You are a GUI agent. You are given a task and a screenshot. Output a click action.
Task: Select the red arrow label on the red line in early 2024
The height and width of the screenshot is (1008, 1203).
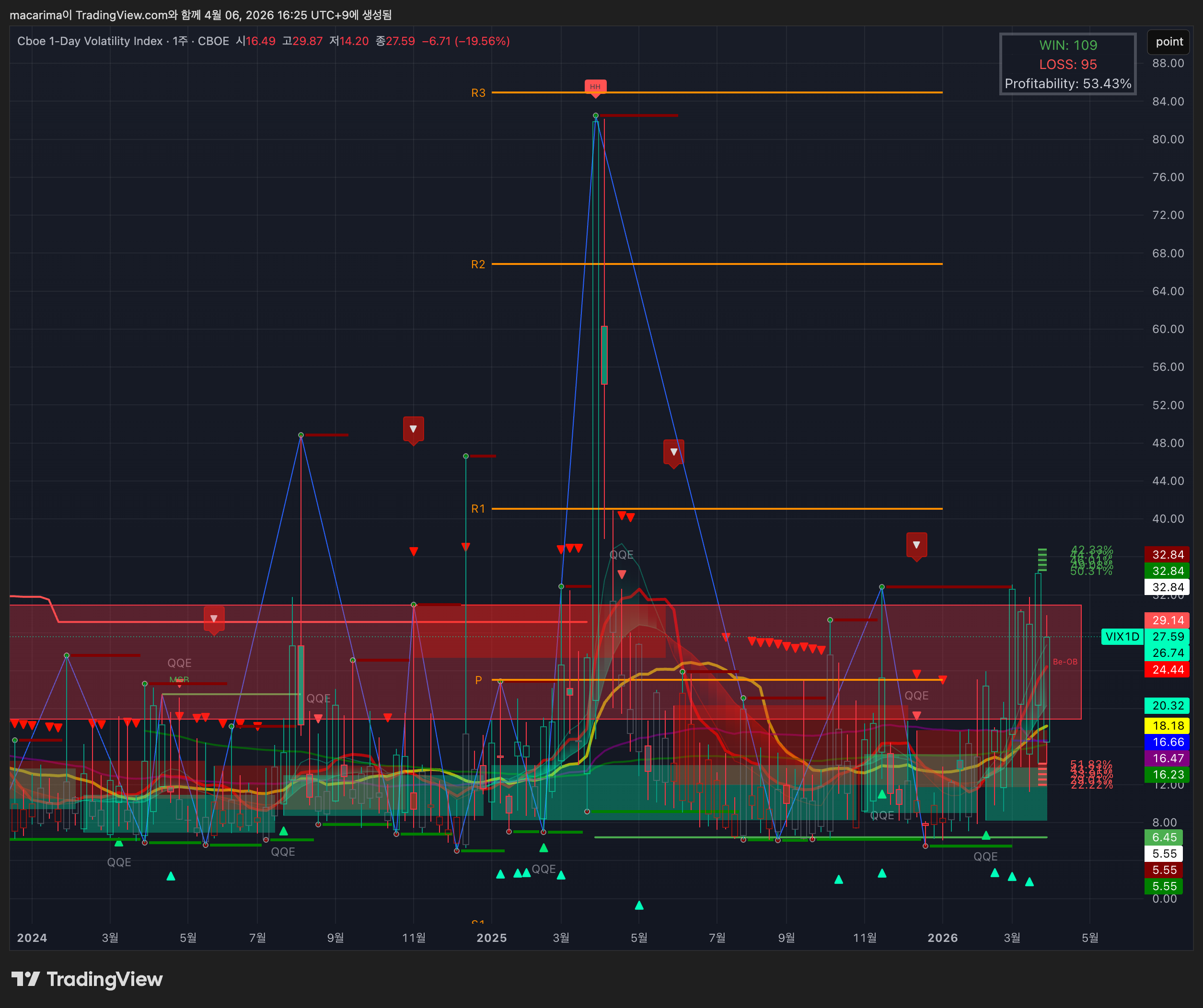pos(214,619)
